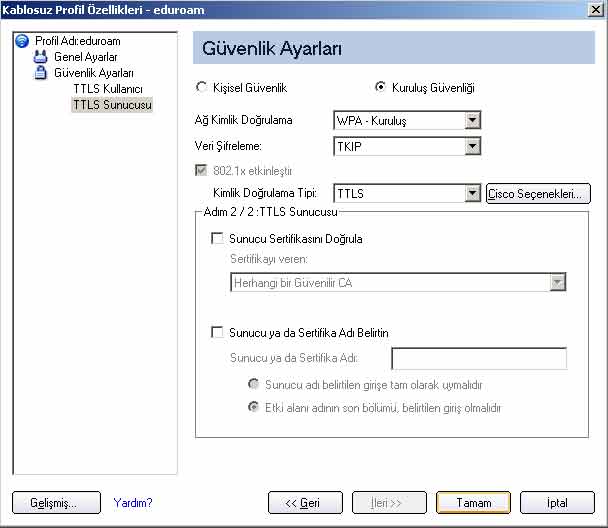Image resolution: width=608 pixels, height=528 pixels.
Task: Enable Sunucu ya da Sertifika Adı Belirtin
Action: pyautogui.click(x=217, y=332)
